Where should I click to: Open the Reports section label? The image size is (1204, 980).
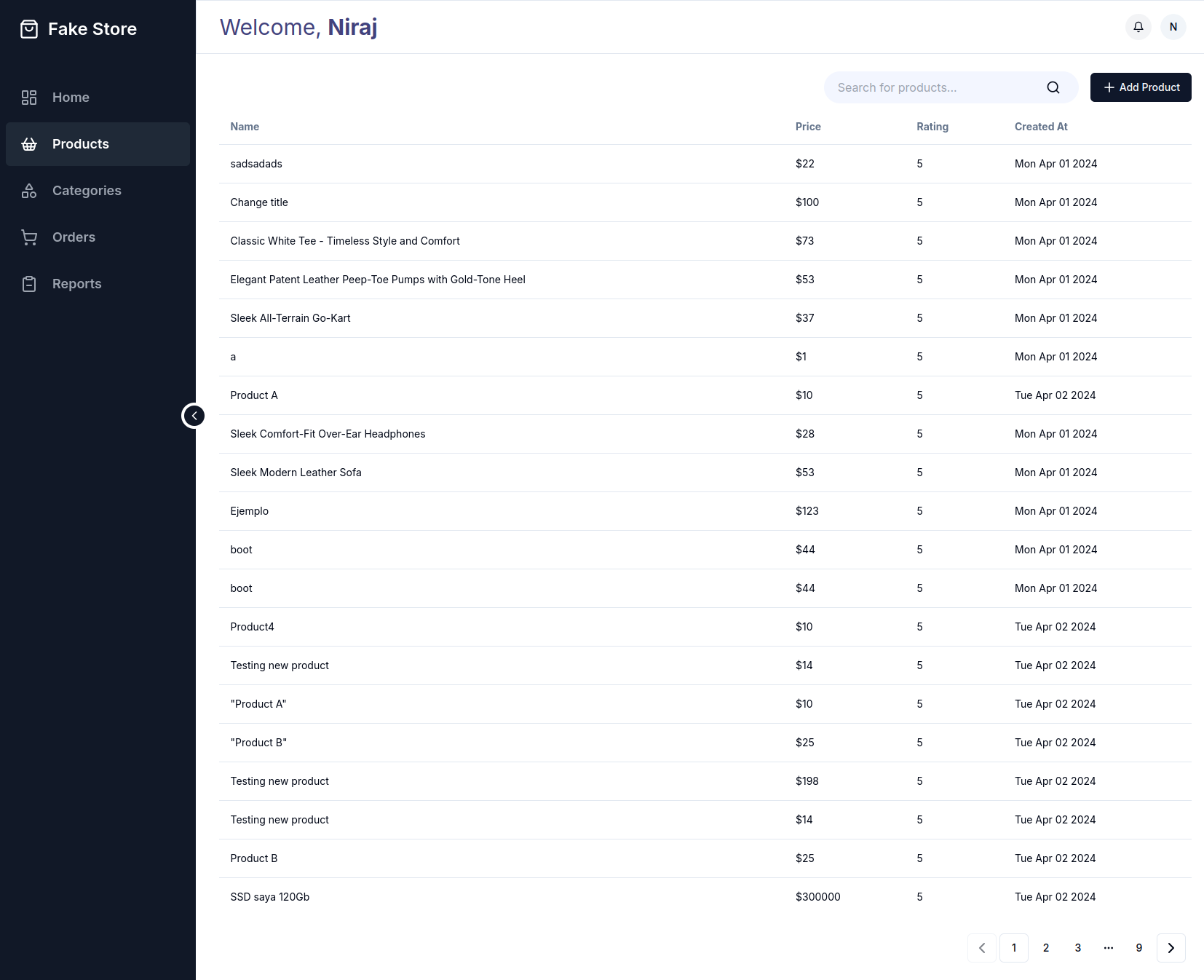[77, 284]
